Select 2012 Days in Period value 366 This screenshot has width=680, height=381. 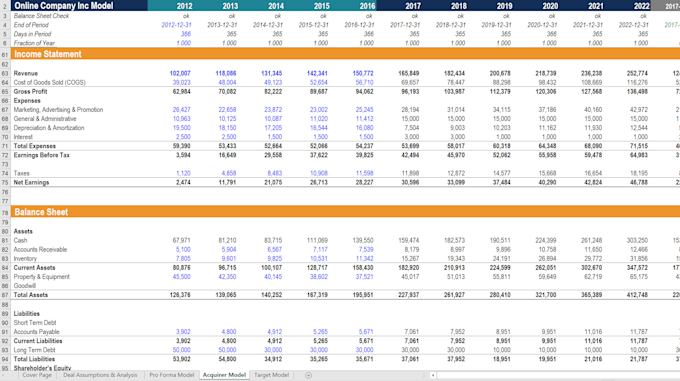point(186,34)
